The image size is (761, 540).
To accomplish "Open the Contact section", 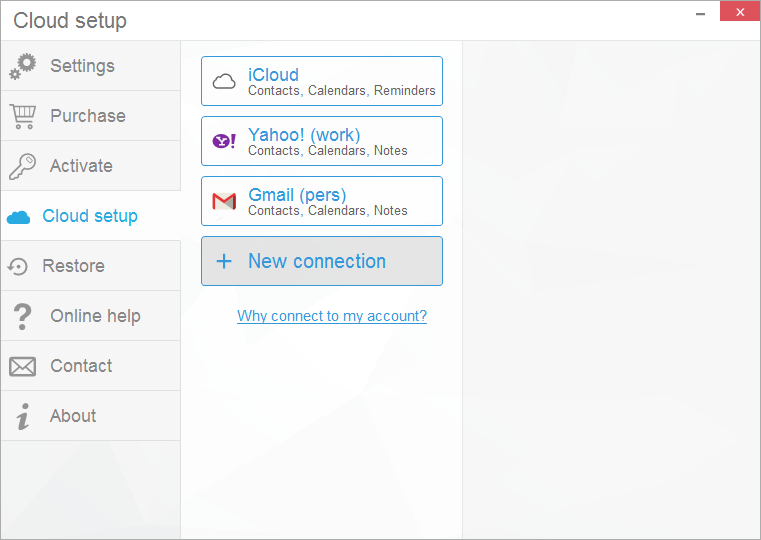I will click(x=91, y=366).
